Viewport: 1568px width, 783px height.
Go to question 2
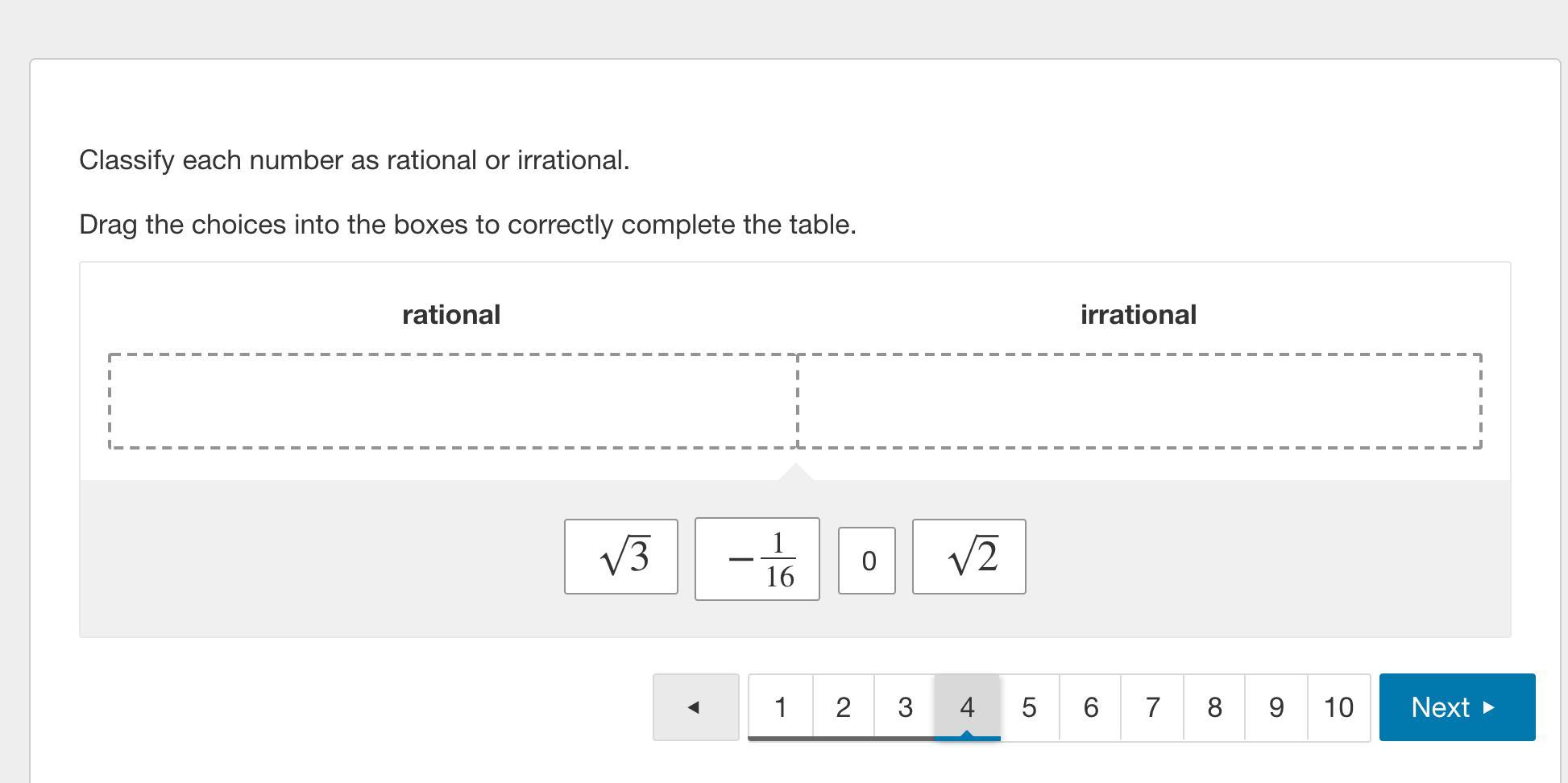[843, 707]
